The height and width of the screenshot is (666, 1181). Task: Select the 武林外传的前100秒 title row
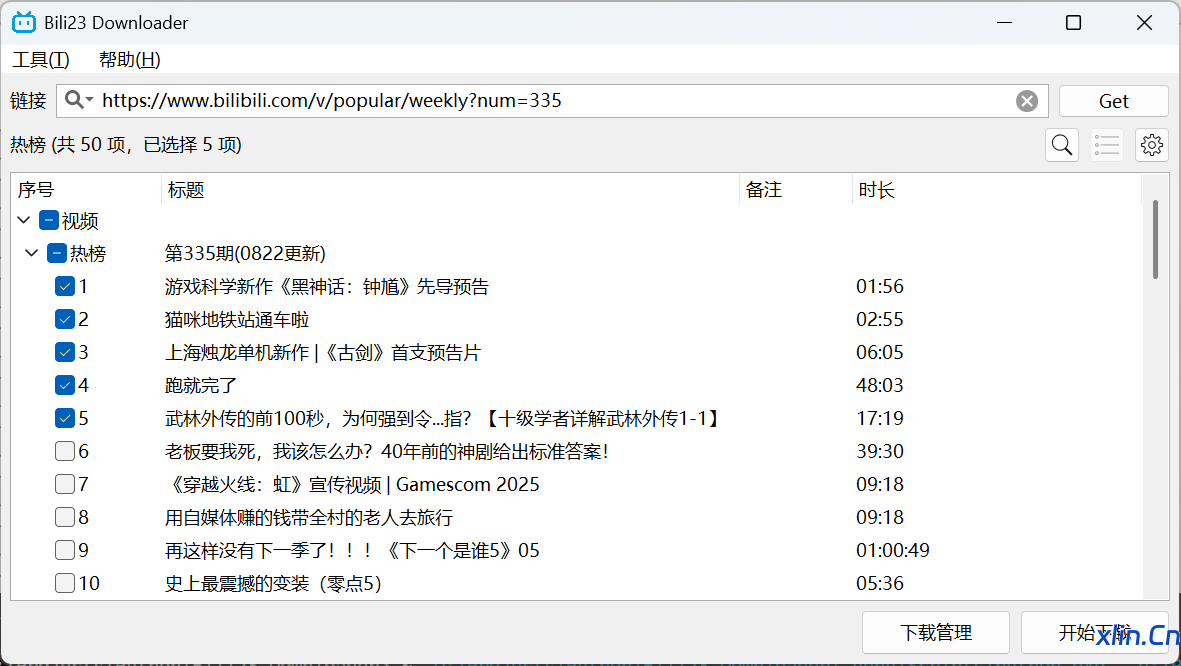click(x=443, y=418)
